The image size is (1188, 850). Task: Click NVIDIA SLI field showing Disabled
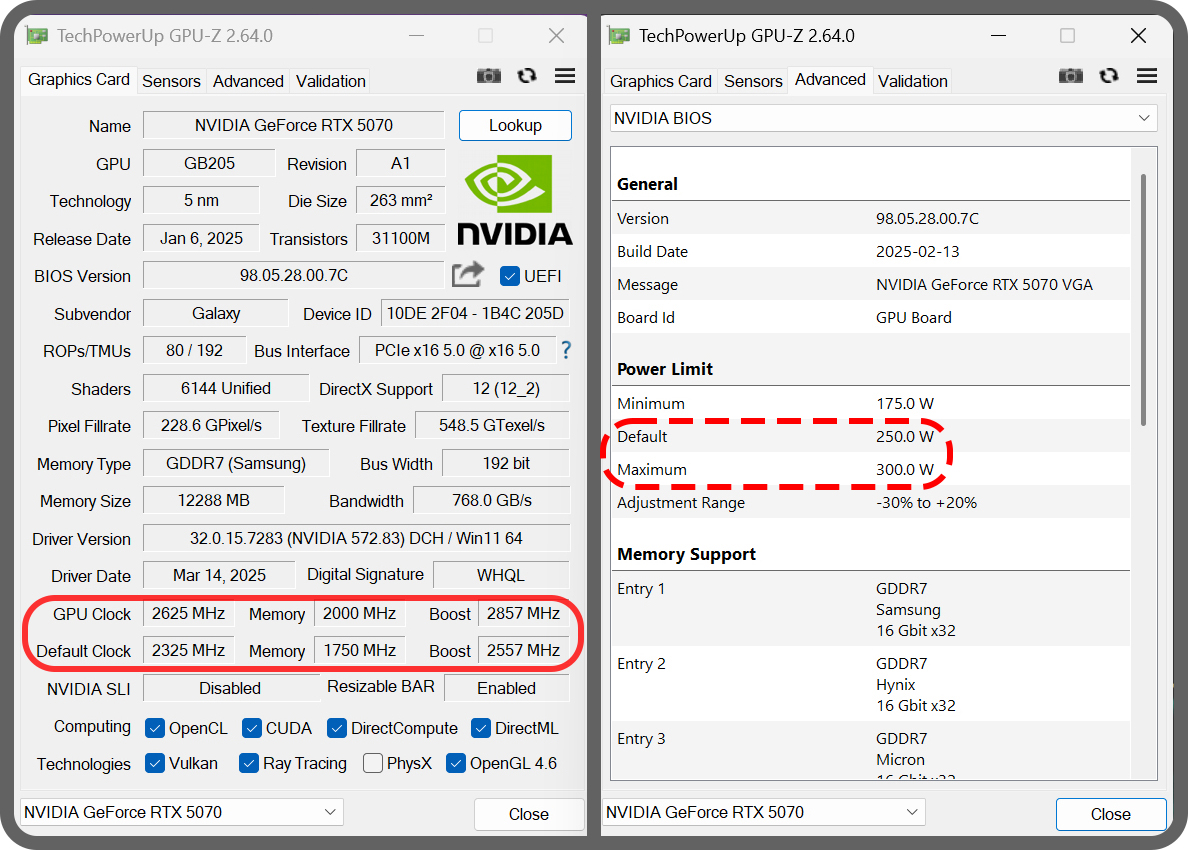point(230,688)
